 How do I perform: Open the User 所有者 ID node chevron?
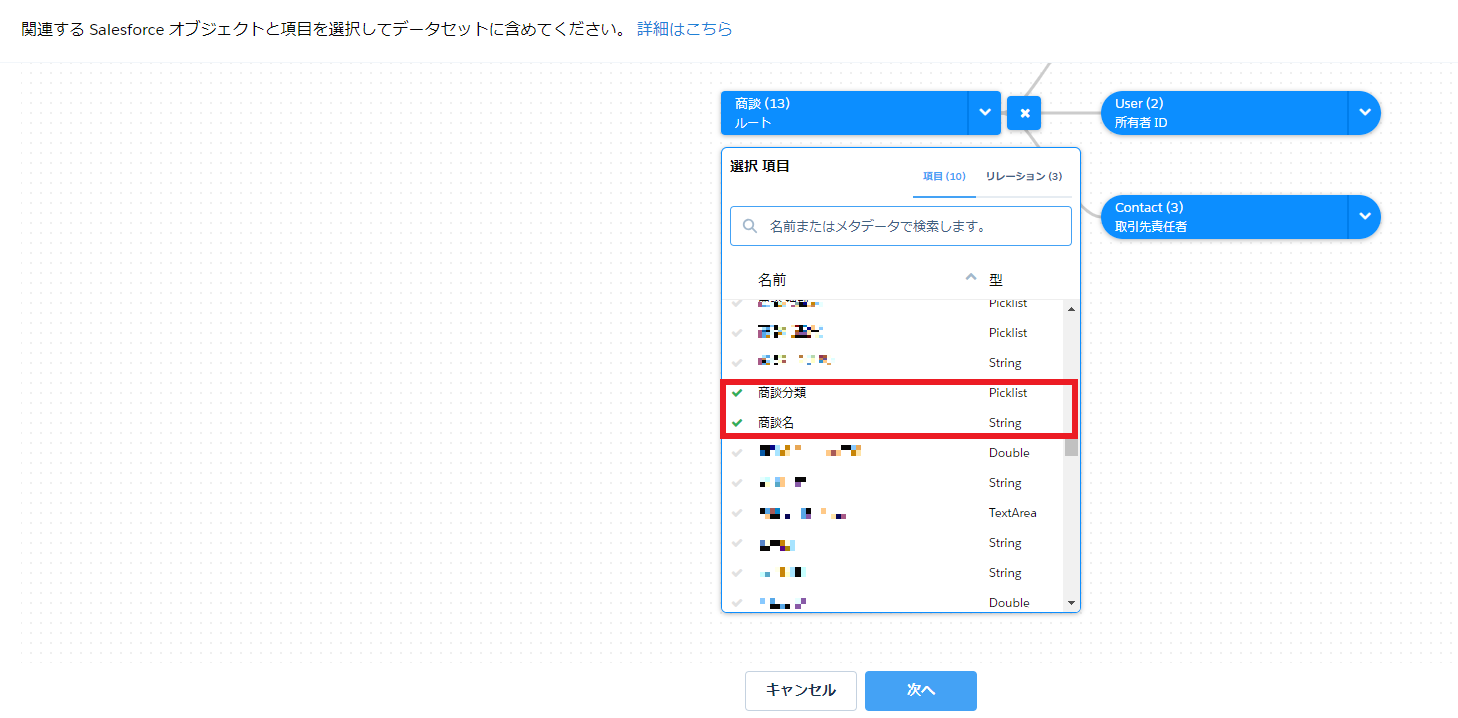pyautogui.click(x=1364, y=113)
